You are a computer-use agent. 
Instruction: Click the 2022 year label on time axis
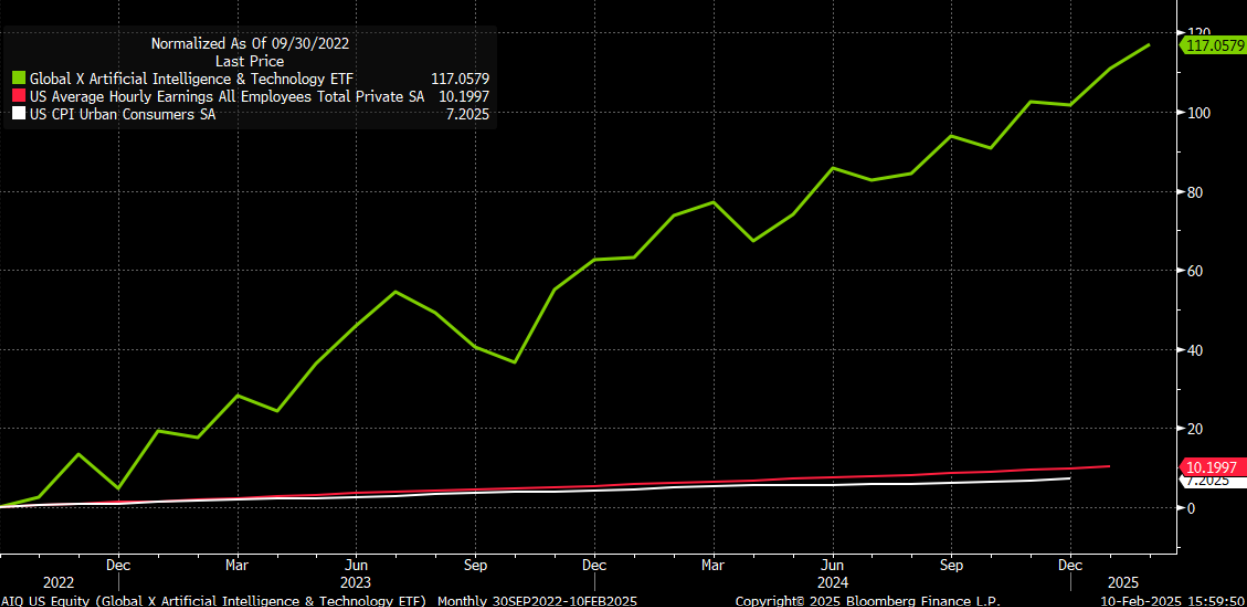click(58, 582)
